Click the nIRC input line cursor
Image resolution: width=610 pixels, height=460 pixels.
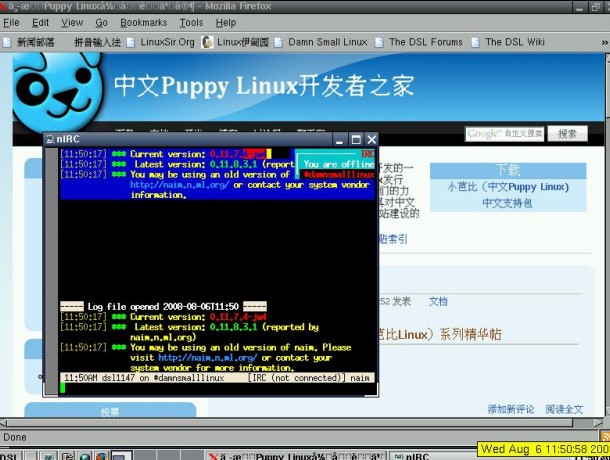click(63, 388)
